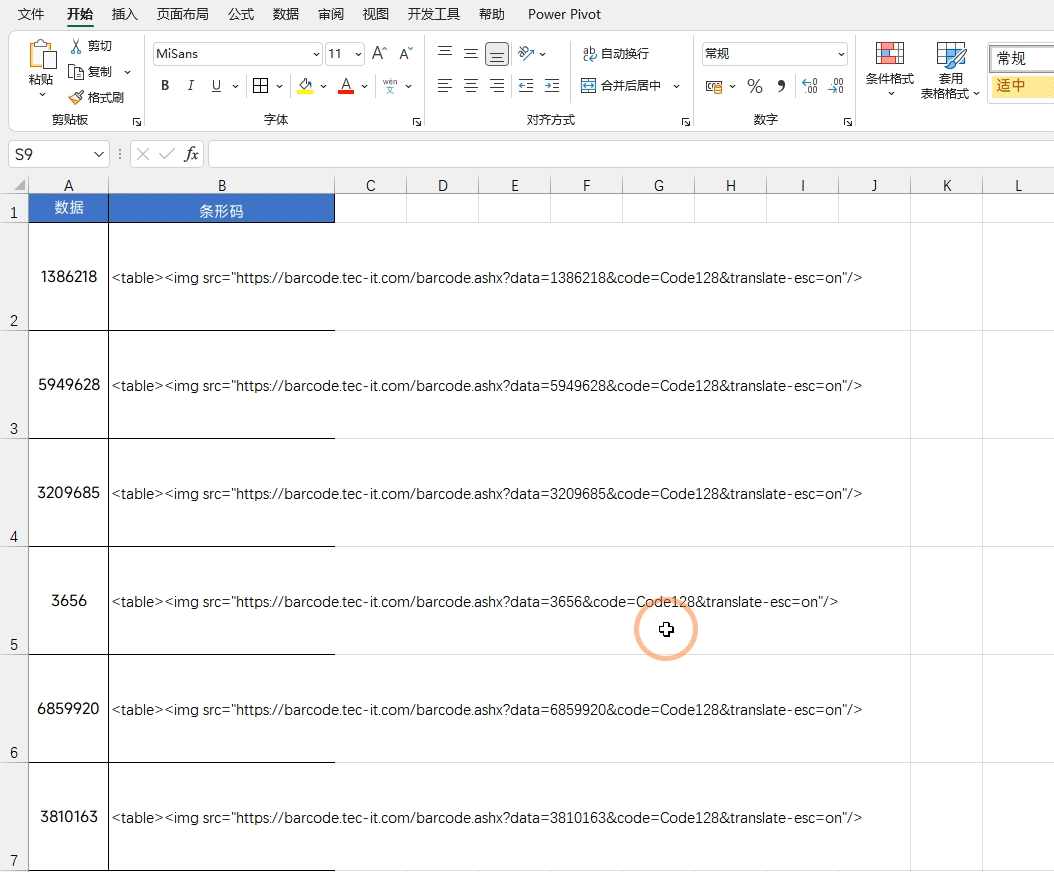Apply the 常规 cell style swatch
1054x872 pixels.
[x=1022, y=58]
